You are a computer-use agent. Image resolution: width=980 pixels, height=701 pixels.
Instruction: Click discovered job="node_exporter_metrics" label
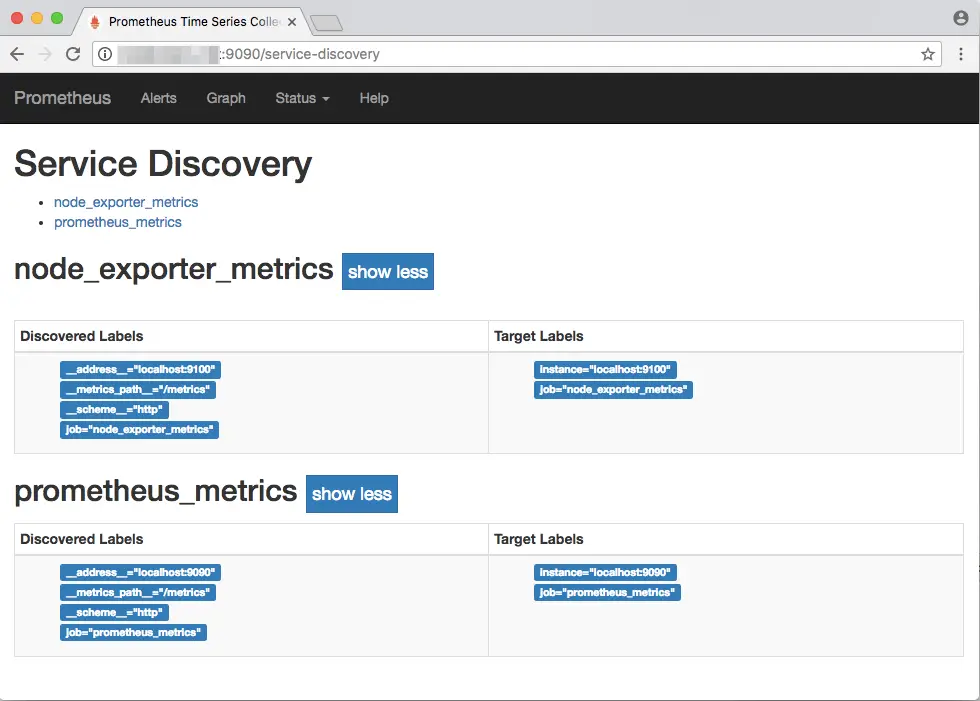(139, 430)
